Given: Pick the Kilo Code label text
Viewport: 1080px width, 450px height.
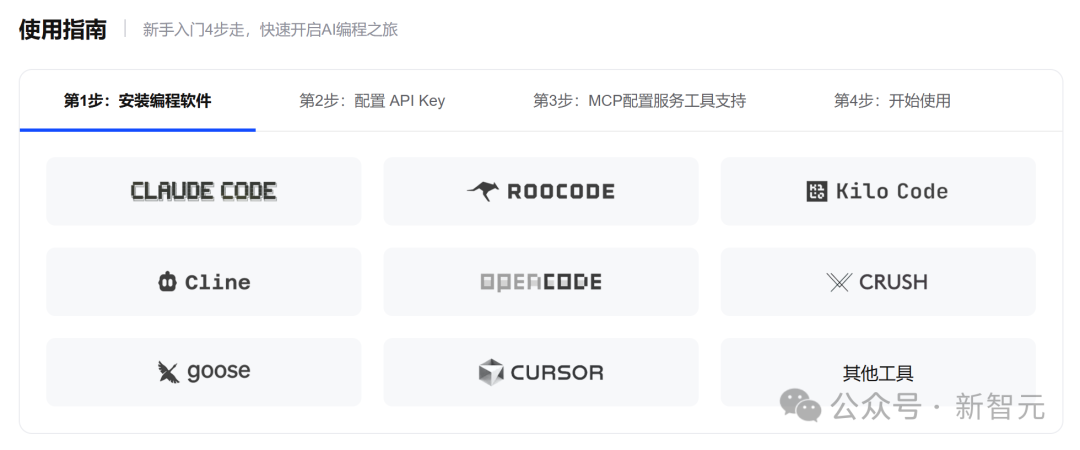Looking at the screenshot, I should tap(892, 192).
